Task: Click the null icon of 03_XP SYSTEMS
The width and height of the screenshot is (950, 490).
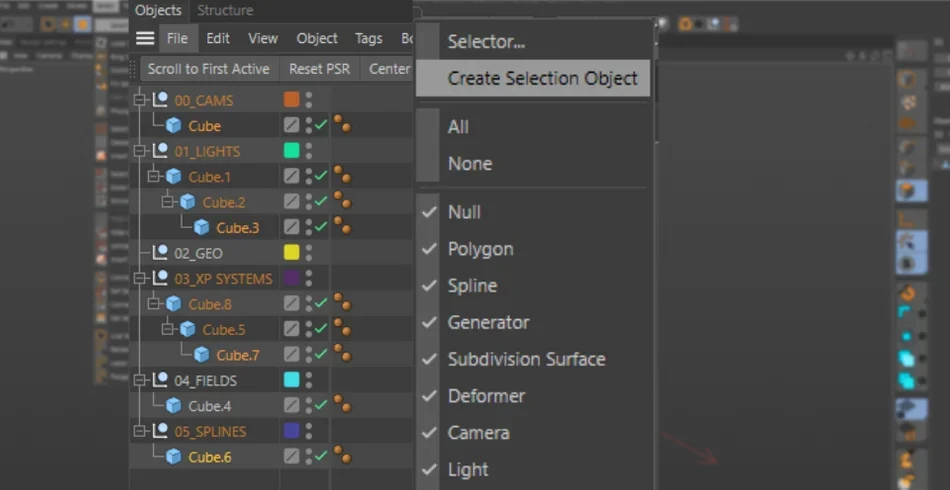Action: [x=160, y=278]
